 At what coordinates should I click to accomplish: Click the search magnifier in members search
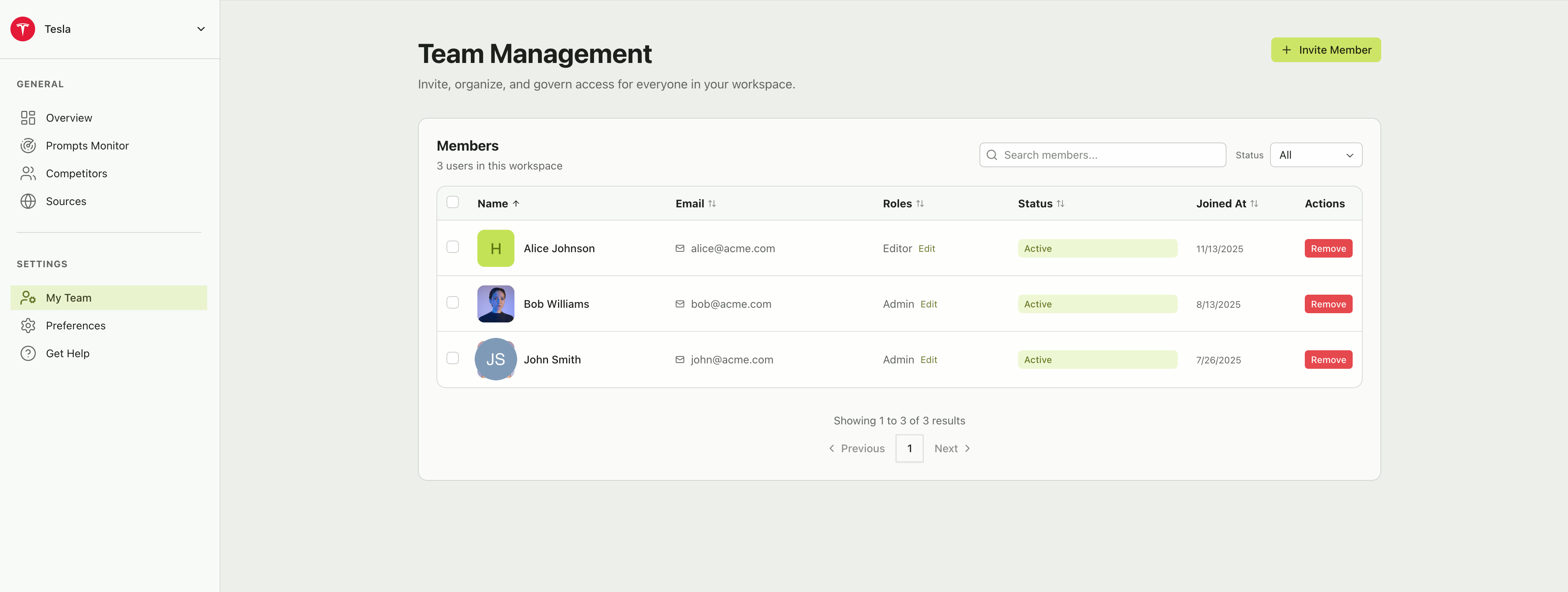pos(992,155)
